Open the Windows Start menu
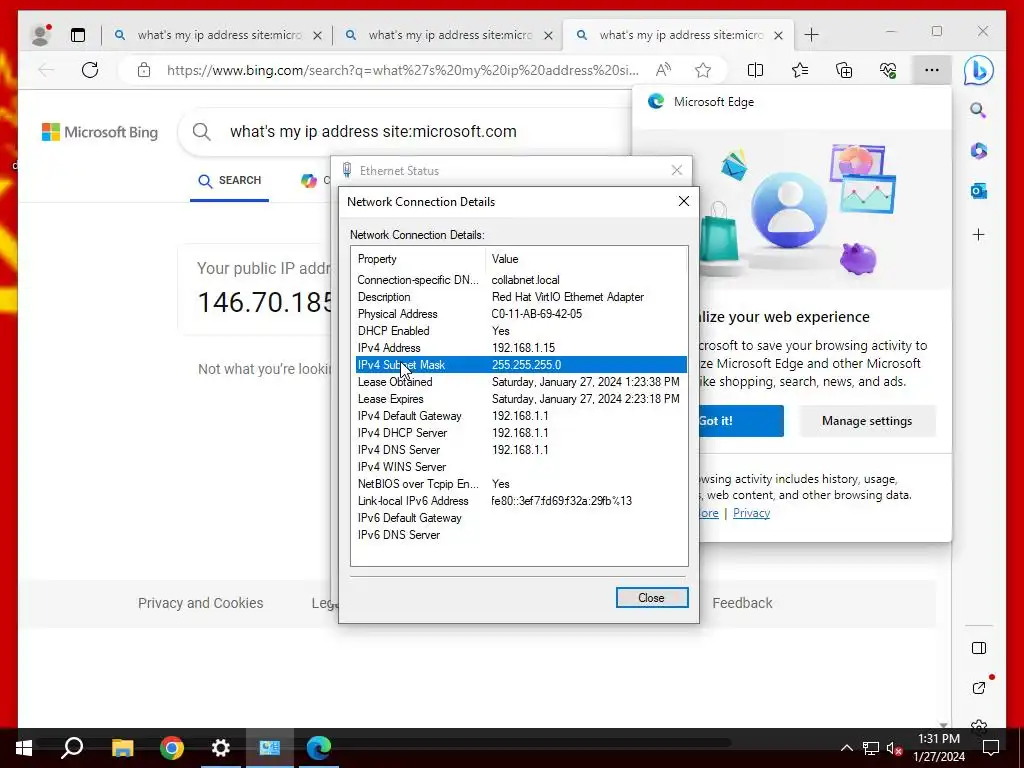 pos(24,748)
